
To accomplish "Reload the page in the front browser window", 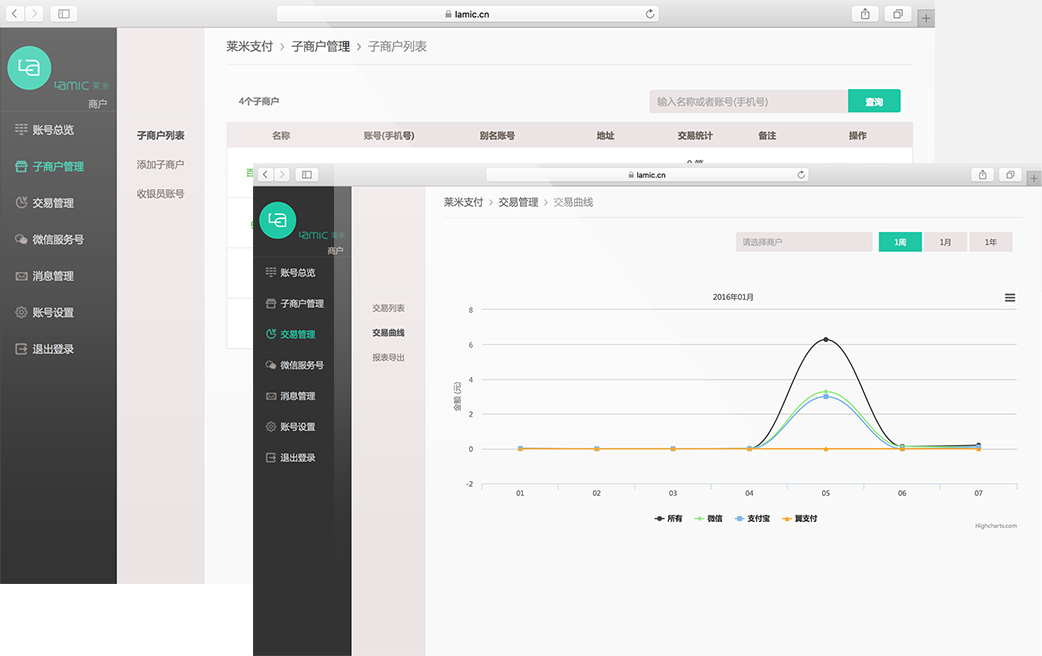I will 801,175.
